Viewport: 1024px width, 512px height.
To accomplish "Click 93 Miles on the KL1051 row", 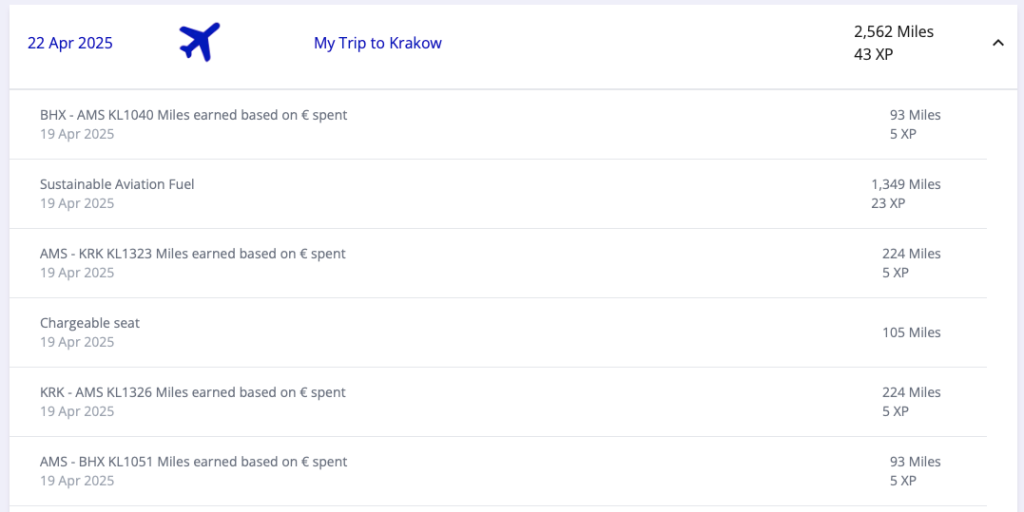I will [x=915, y=462].
